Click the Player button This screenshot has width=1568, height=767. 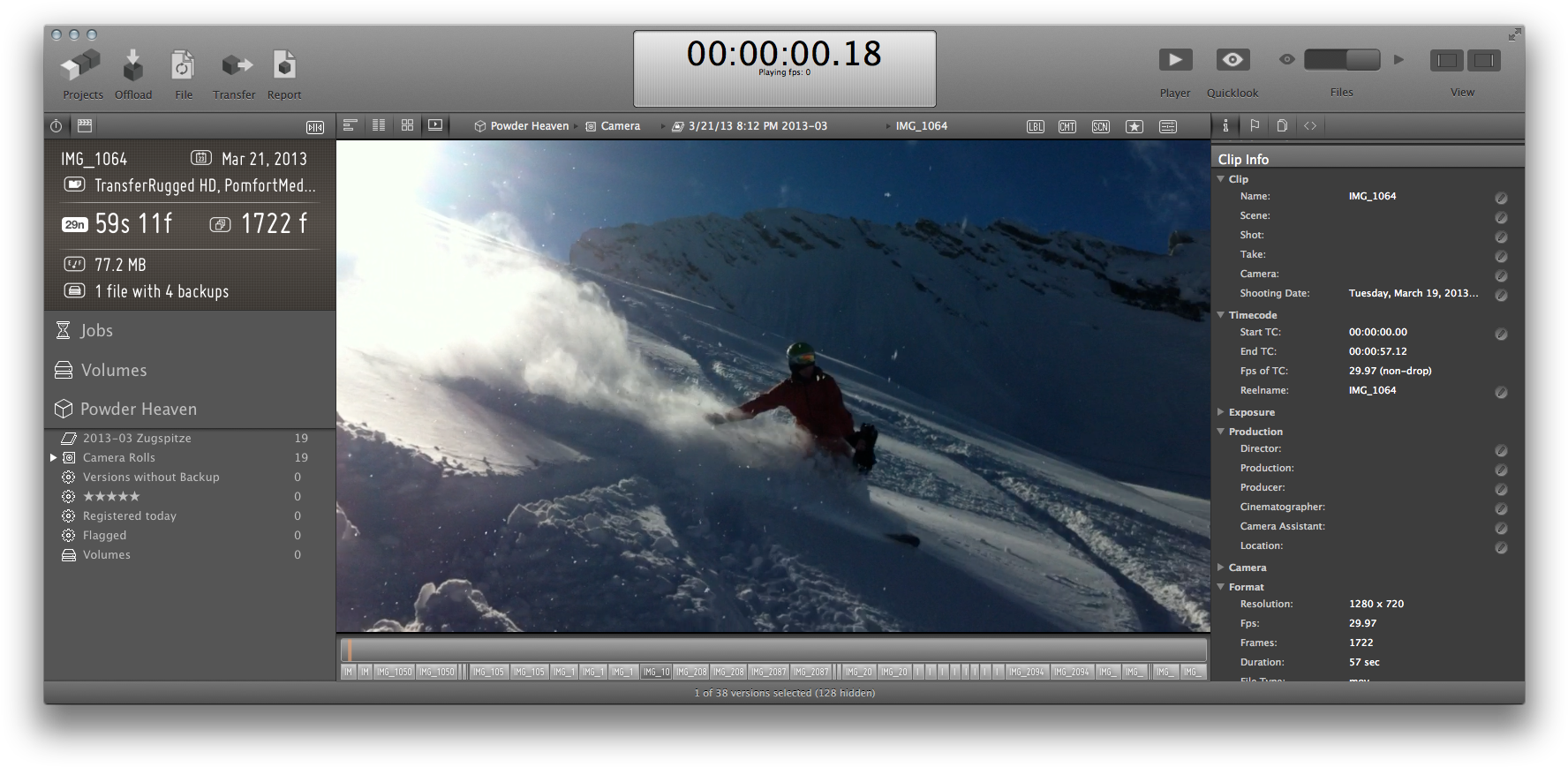1175,60
